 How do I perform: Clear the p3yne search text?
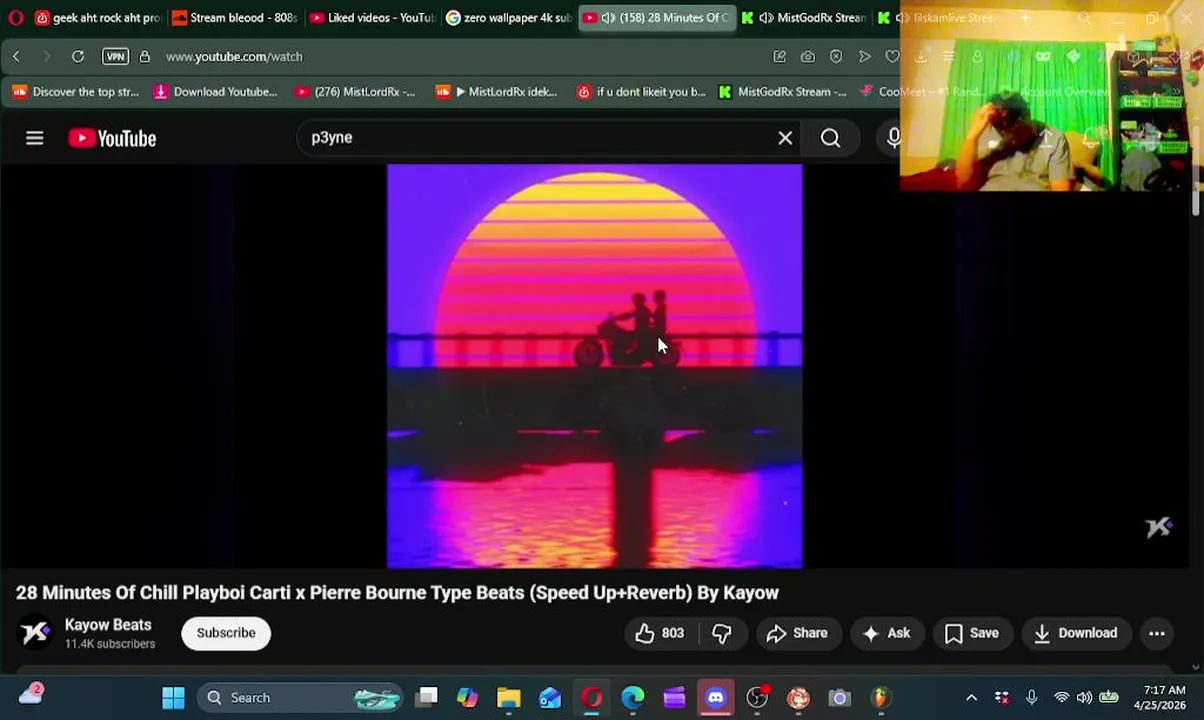point(785,138)
